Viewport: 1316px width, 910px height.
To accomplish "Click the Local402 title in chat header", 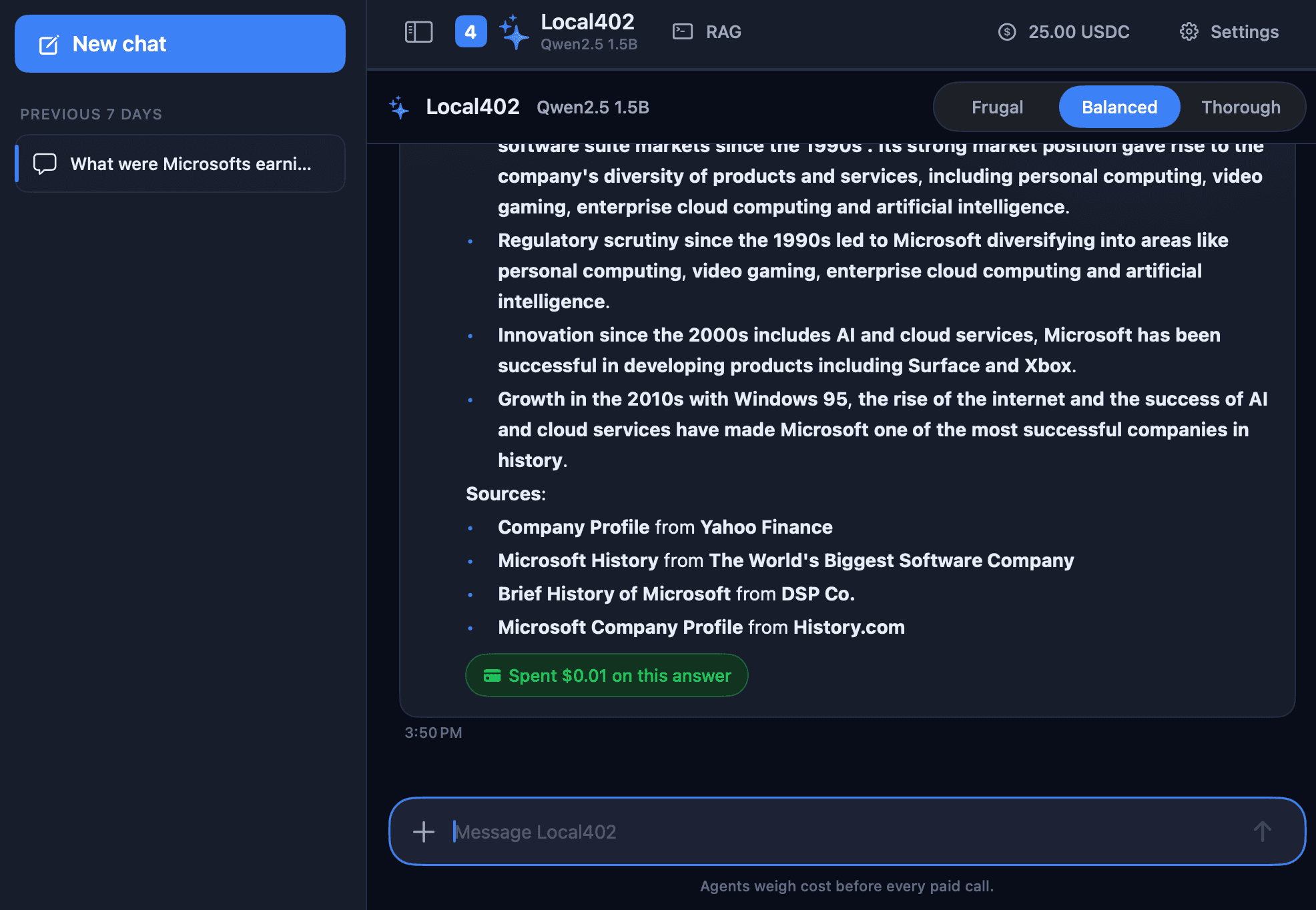I will click(472, 107).
